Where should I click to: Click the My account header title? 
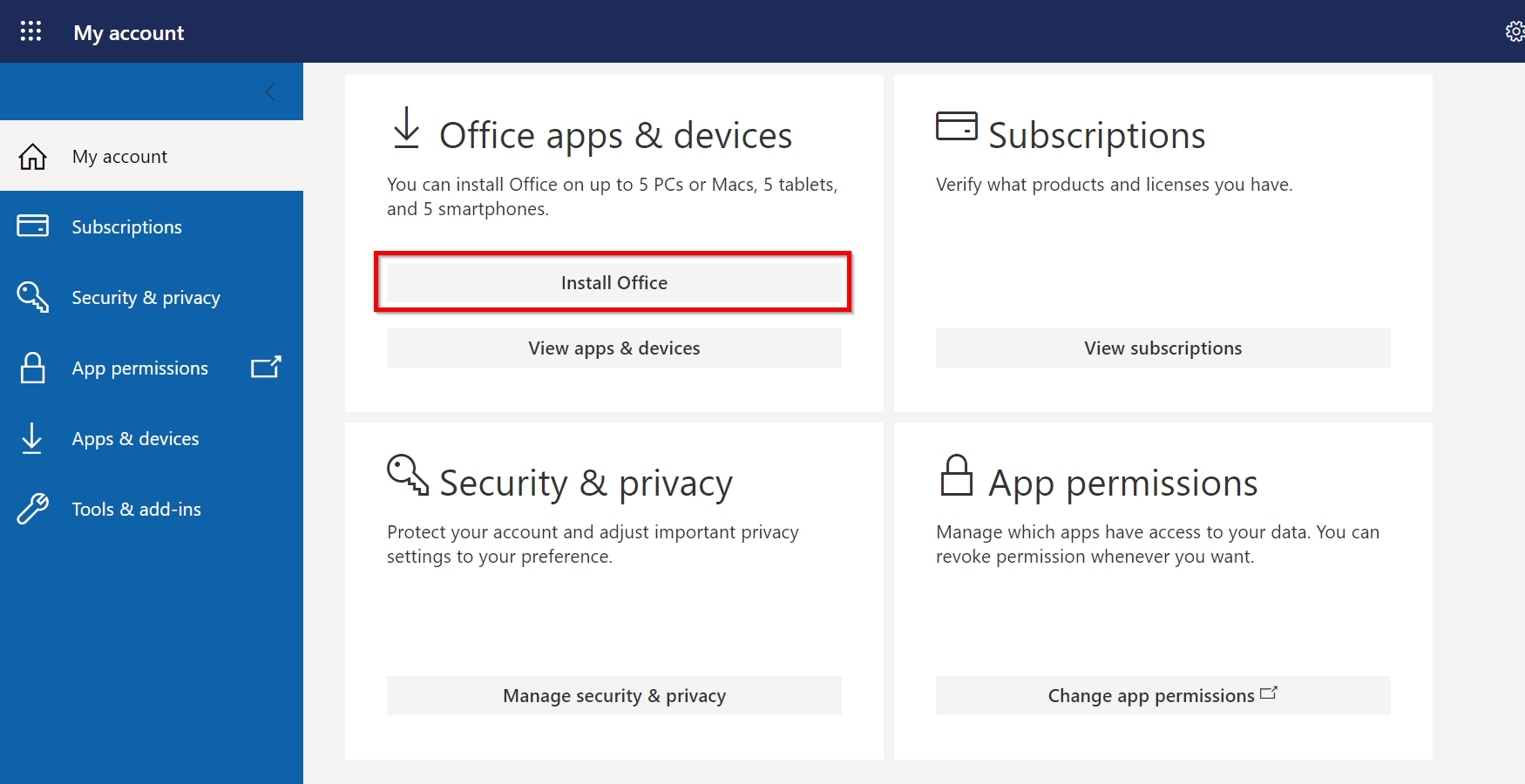129,32
